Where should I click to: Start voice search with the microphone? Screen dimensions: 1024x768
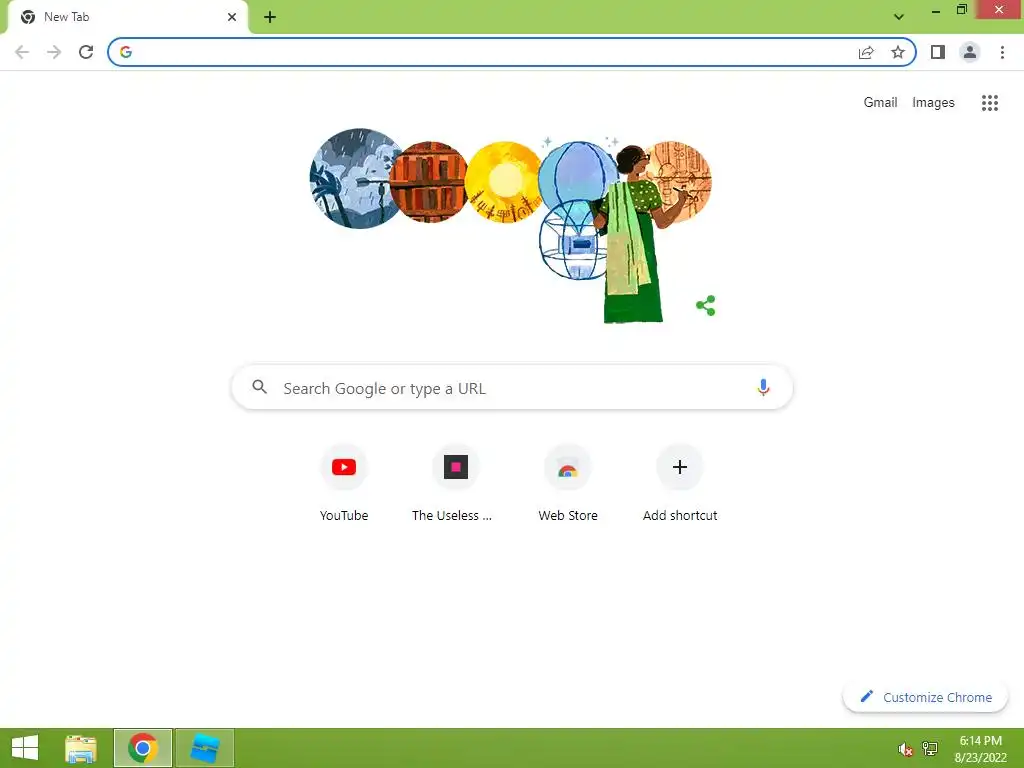click(763, 387)
